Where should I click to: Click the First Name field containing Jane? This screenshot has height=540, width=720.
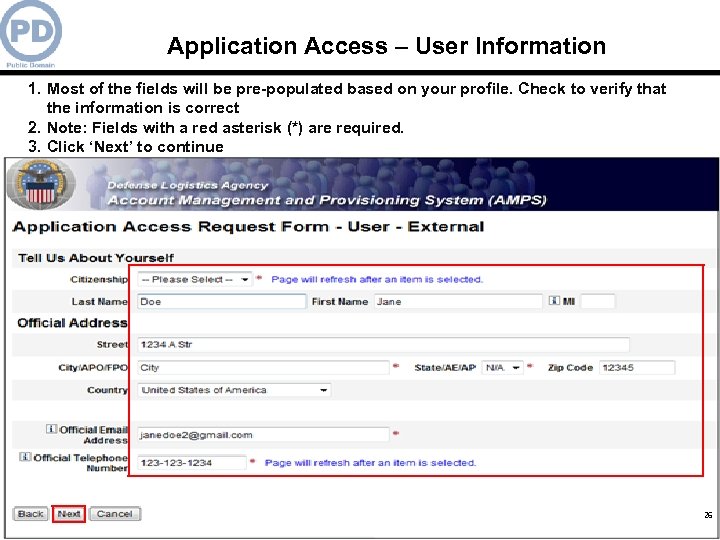[x=458, y=302]
